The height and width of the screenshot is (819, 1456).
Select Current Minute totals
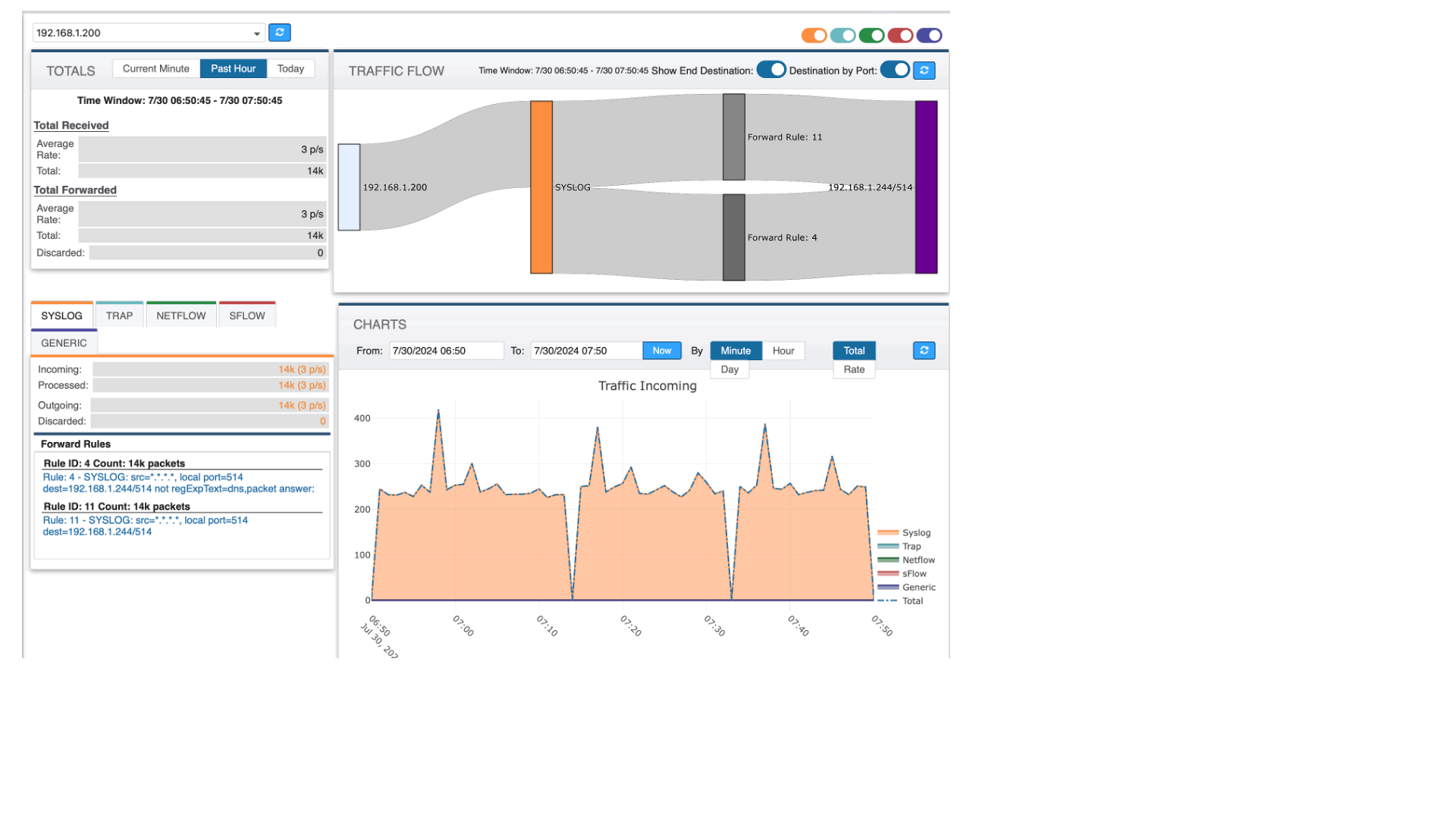click(156, 68)
